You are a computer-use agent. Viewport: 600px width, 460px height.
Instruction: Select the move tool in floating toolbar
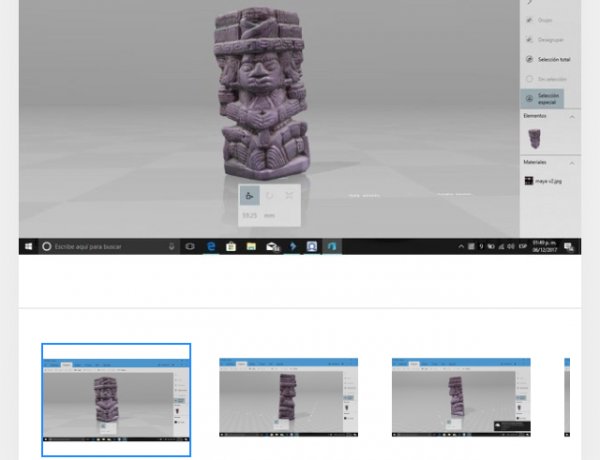coord(250,195)
